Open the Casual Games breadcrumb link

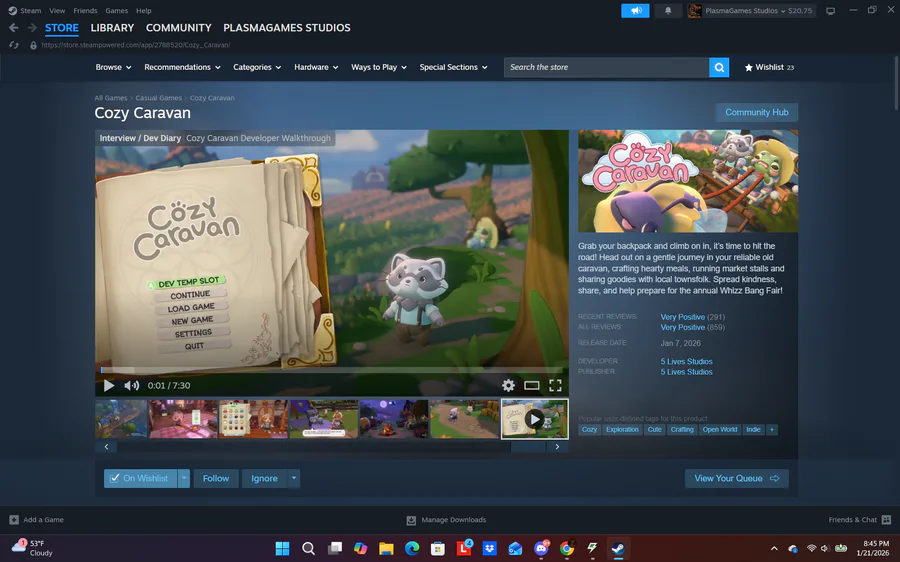158,98
